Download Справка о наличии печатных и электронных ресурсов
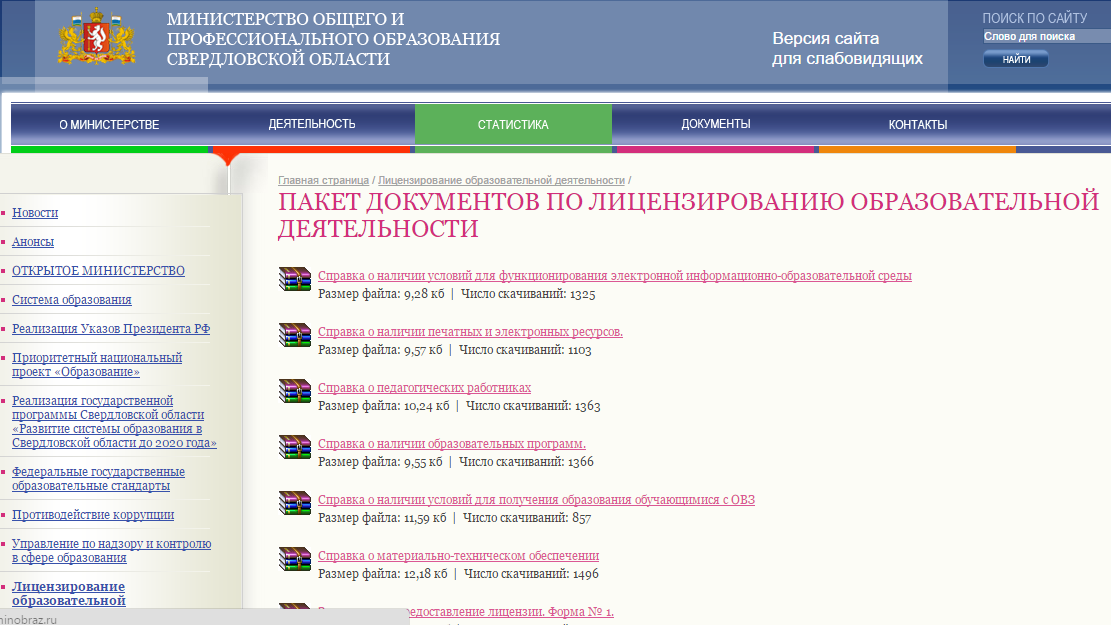This screenshot has width=1111, height=625. click(x=470, y=332)
